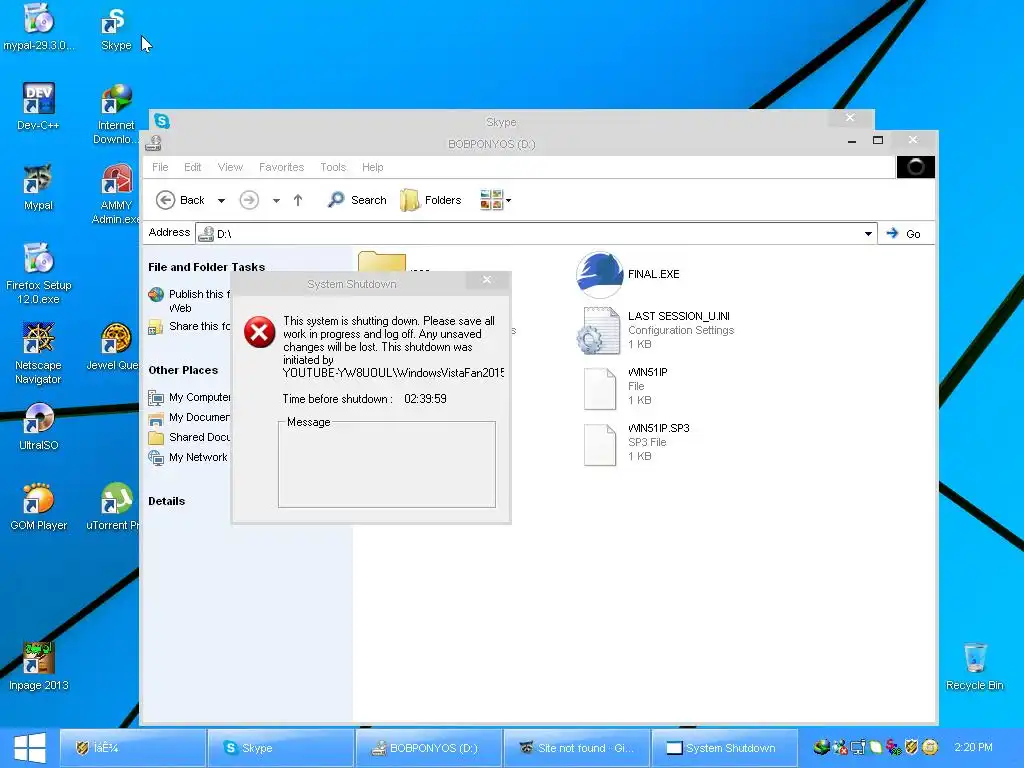Open the Favorites menu in Explorer
This screenshot has width=1024, height=768.
tap(281, 167)
